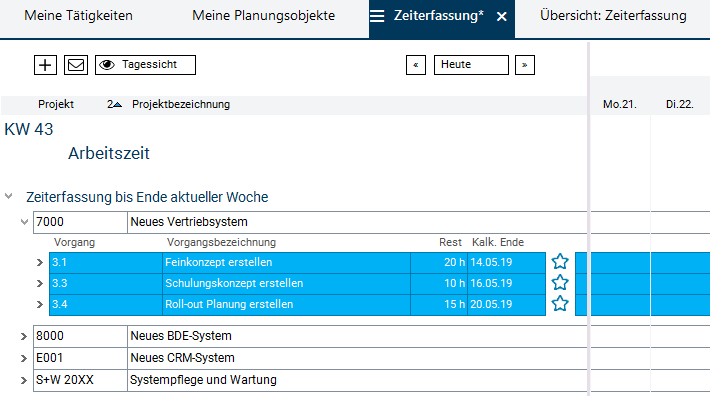Click the Heute date field
This screenshot has height=396, width=710.
(471, 65)
